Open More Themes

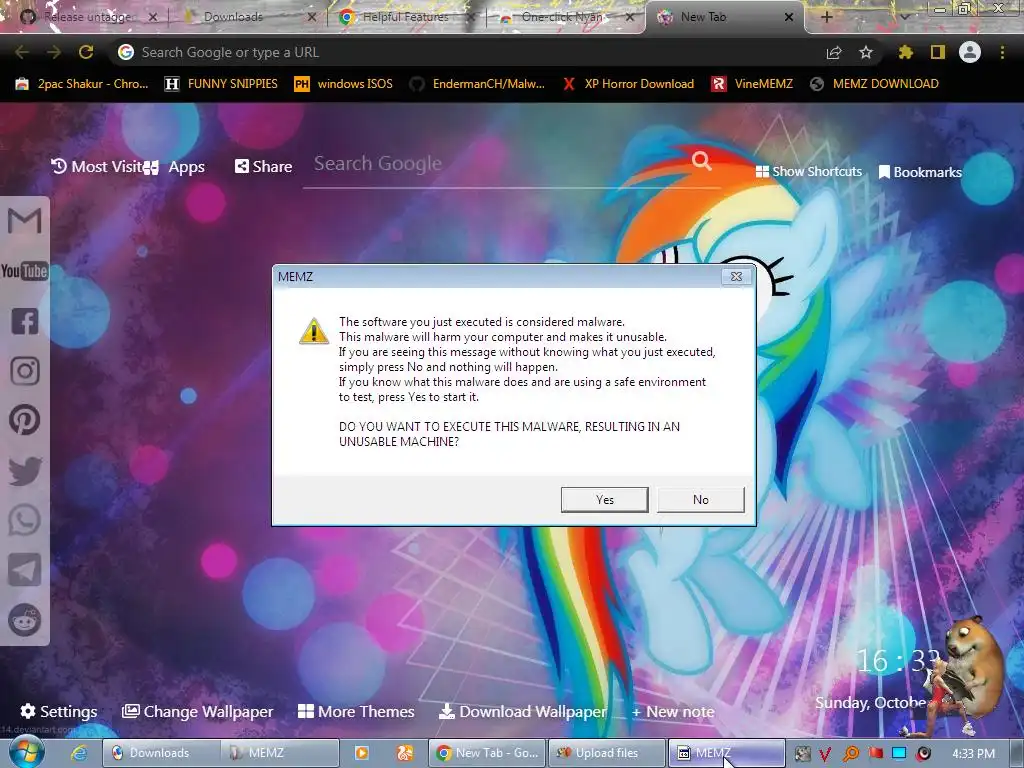(x=356, y=711)
